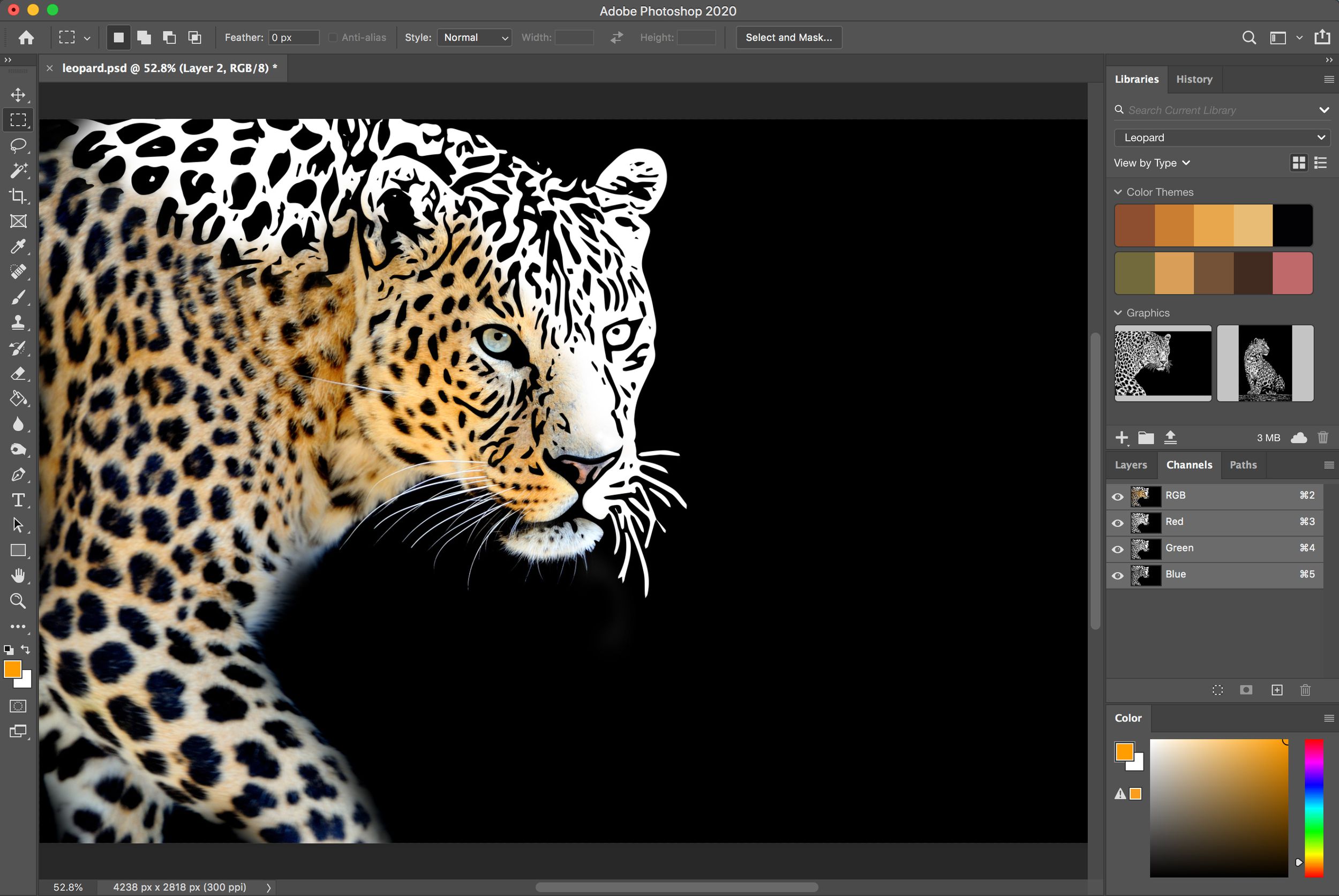
Task: Open the Style dropdown in options bar
Action: (x=474, y=37)
